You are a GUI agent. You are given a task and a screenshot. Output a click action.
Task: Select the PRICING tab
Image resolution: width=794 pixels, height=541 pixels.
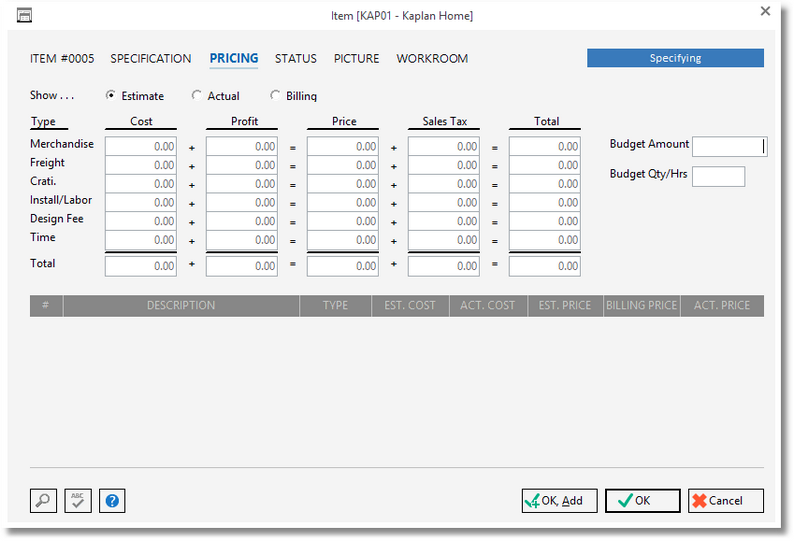click(234, 59)
